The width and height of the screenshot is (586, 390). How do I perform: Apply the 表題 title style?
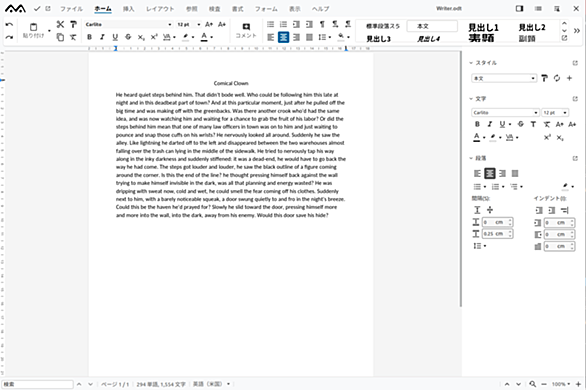481,38
